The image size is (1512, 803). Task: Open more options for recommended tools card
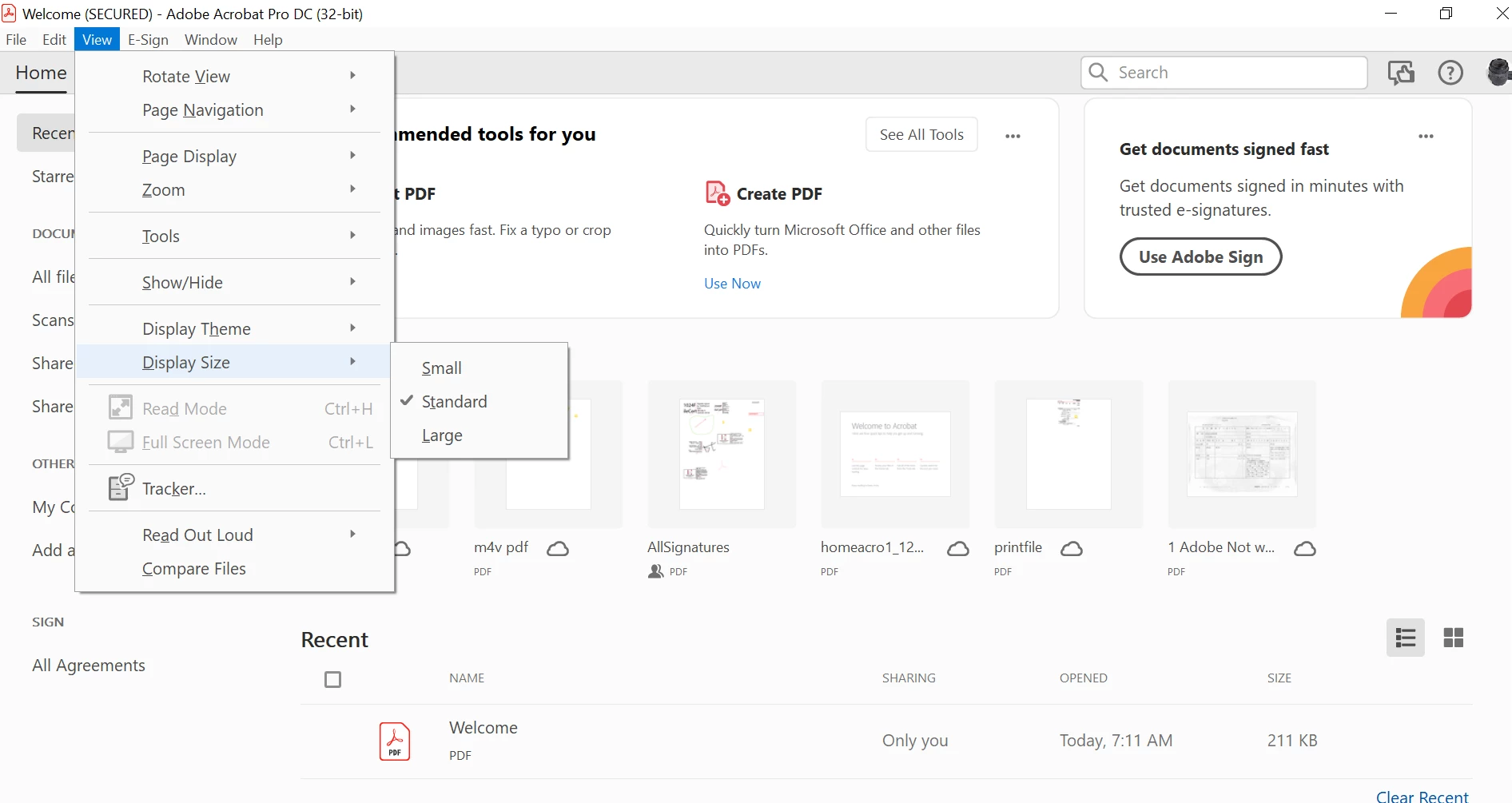pos(1013,136)
